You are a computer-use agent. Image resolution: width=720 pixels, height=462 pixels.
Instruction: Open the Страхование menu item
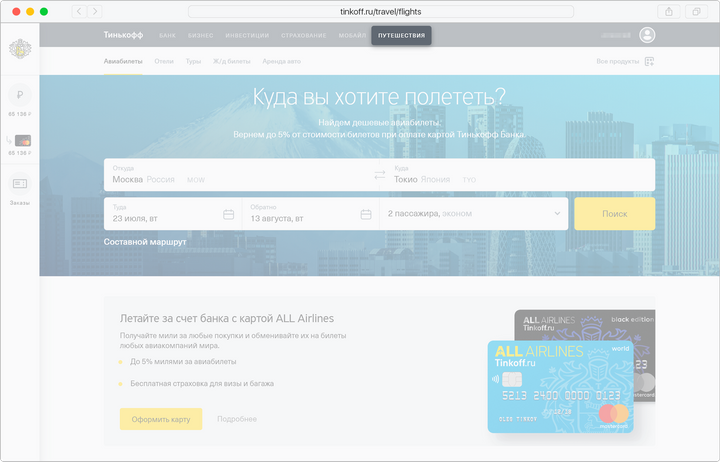coord(304,35)
